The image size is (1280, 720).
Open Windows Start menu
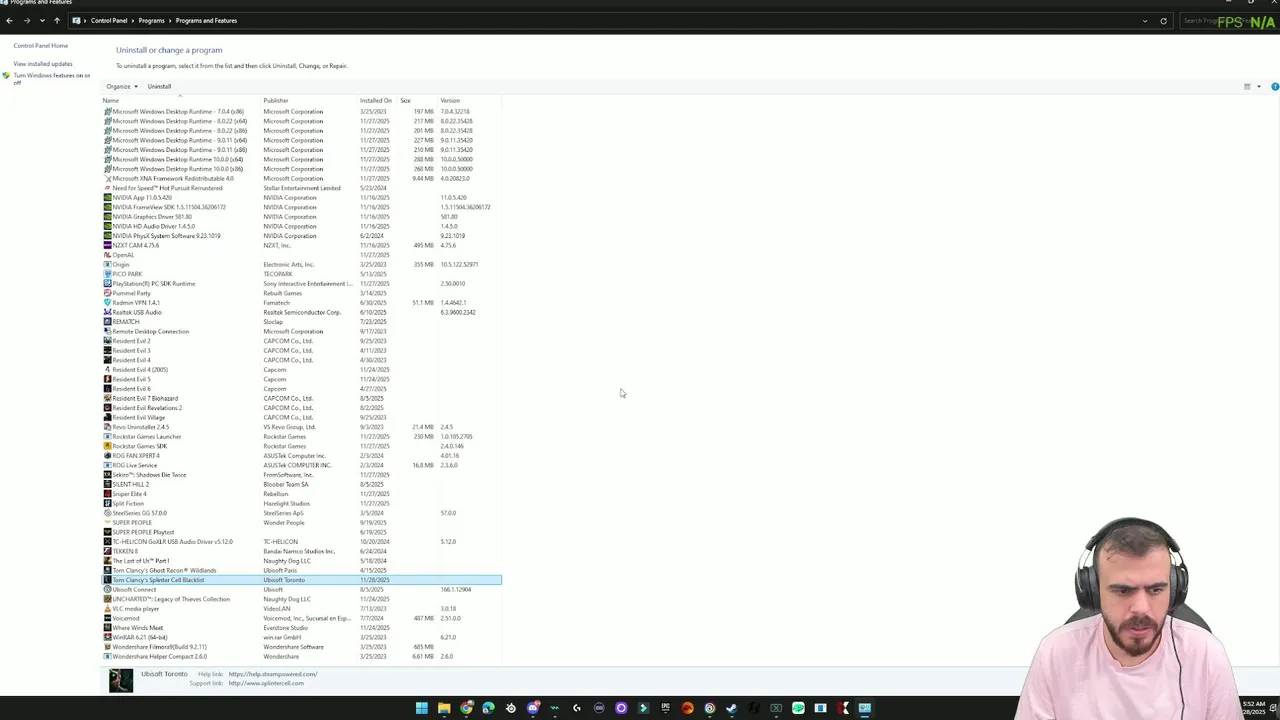pyautogui.click(x=422, y=708)
